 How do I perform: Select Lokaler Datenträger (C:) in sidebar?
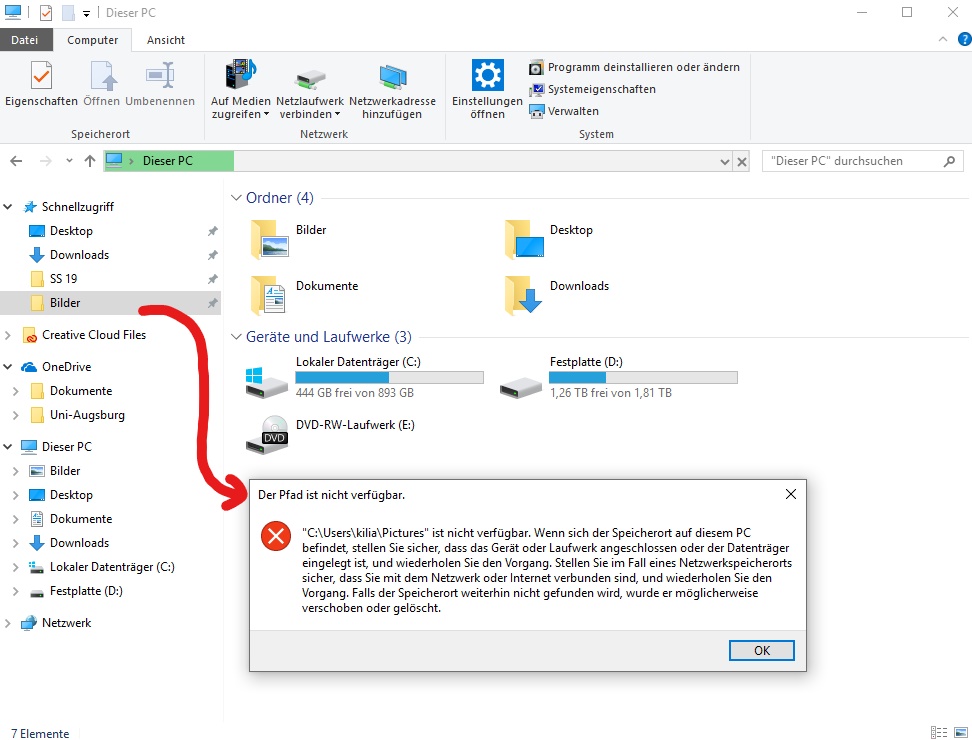[x=112, y=567]
